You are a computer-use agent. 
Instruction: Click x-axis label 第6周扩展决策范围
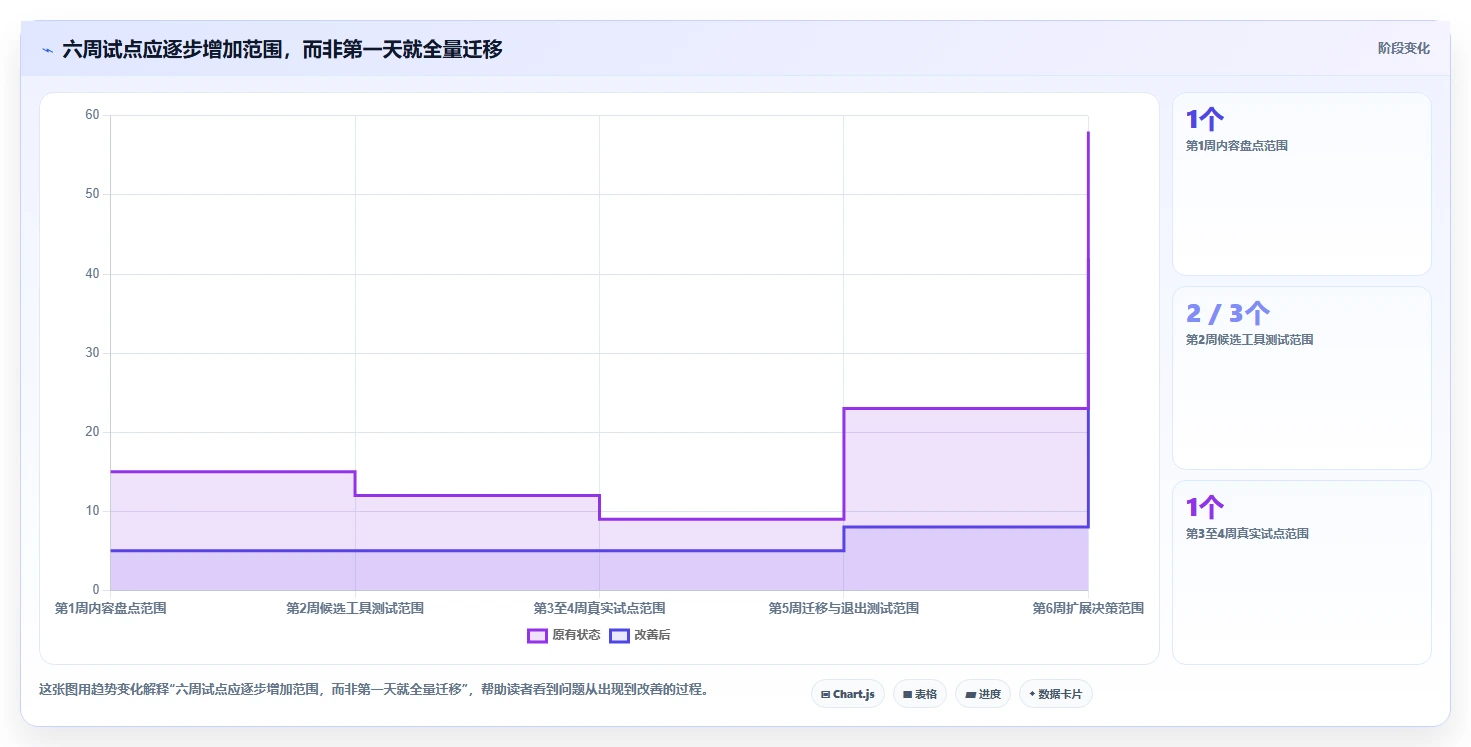pos(1088,608)
